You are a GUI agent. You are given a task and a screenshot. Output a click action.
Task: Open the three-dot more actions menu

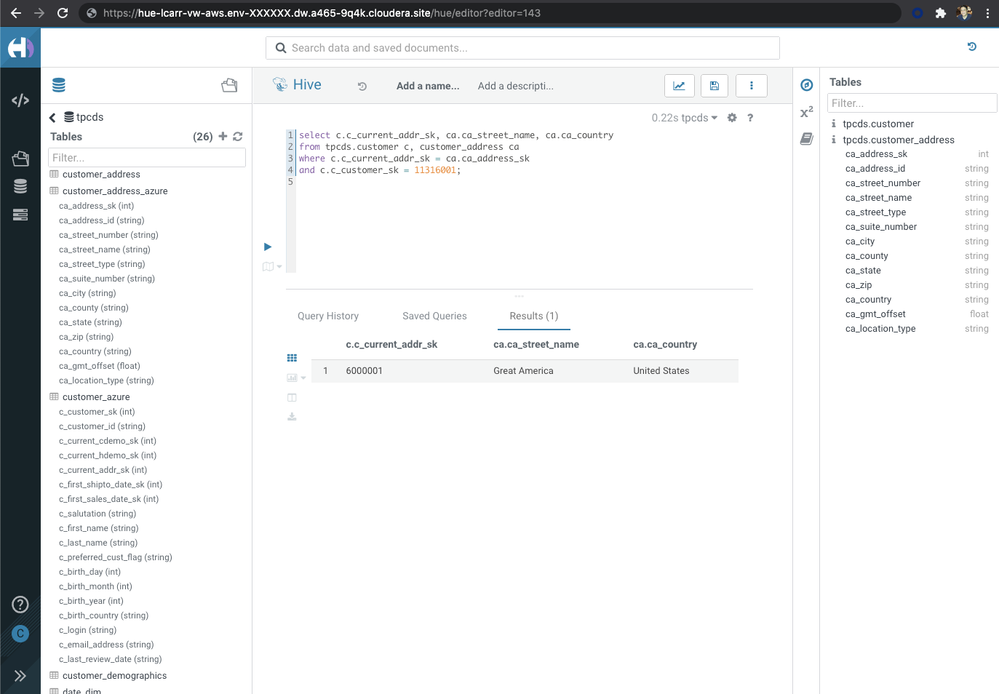pyautogui.click(x=751, y=85)
